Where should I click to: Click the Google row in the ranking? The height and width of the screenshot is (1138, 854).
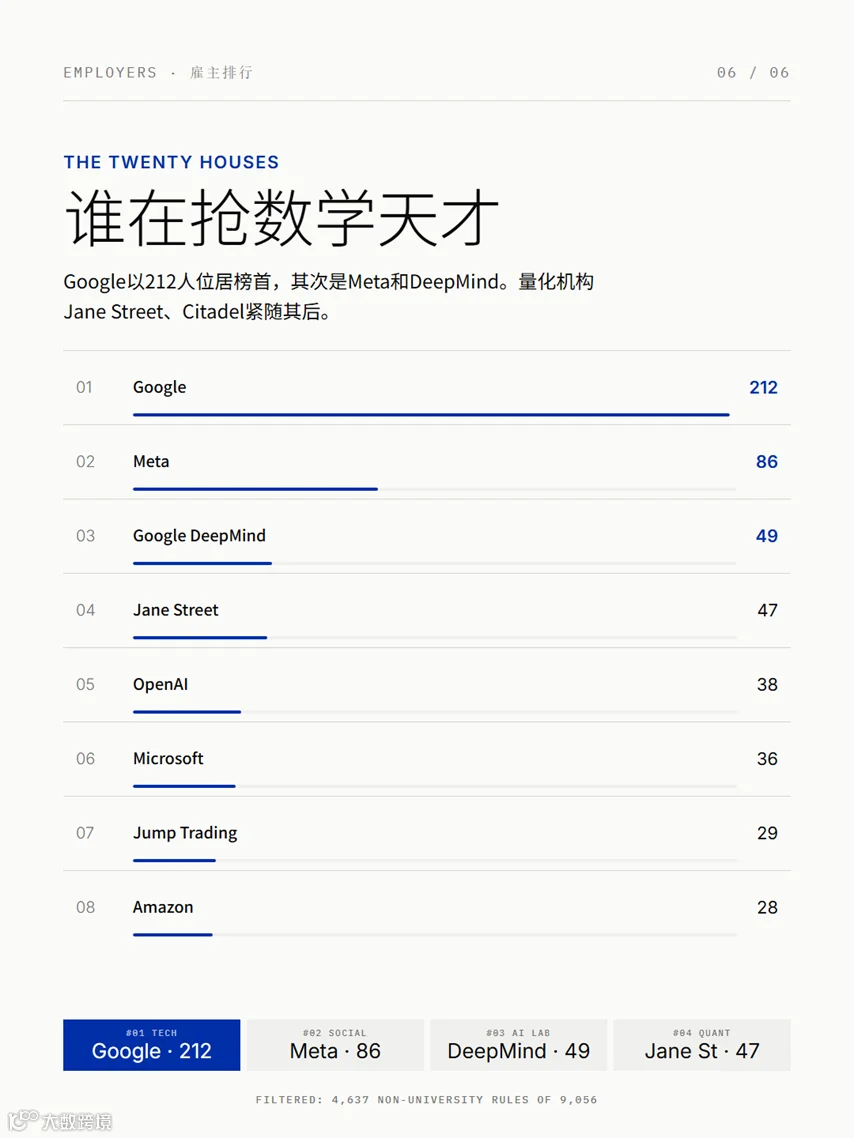pos(427,388)
